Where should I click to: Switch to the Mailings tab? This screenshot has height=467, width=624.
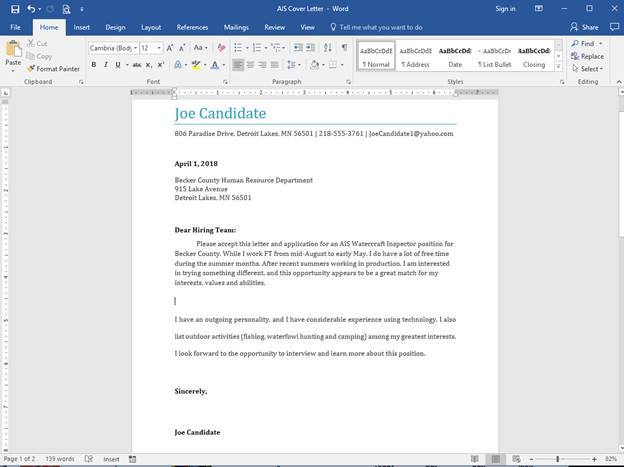[236, 27]
